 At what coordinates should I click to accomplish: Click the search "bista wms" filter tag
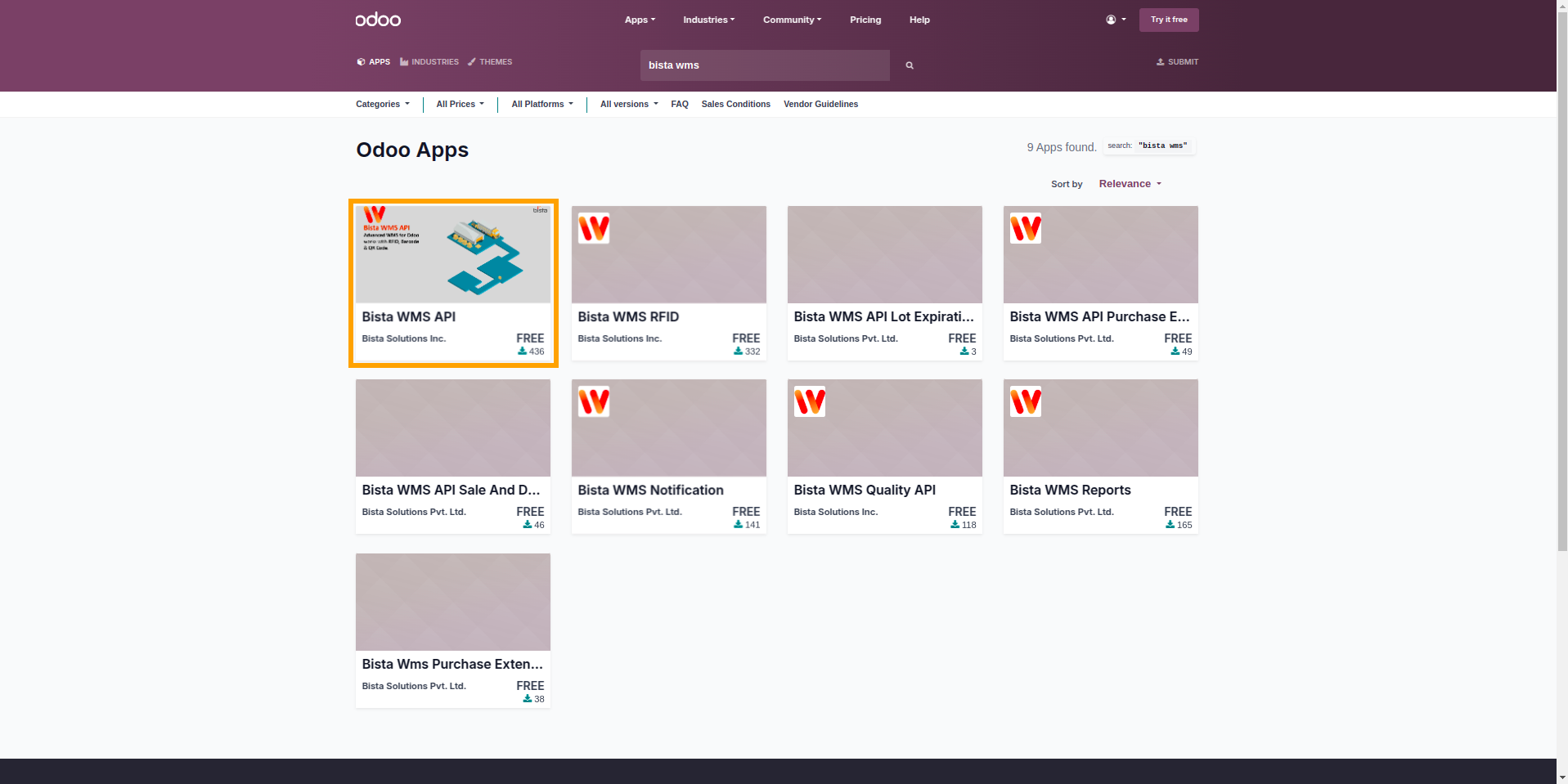coord(1148,146)
